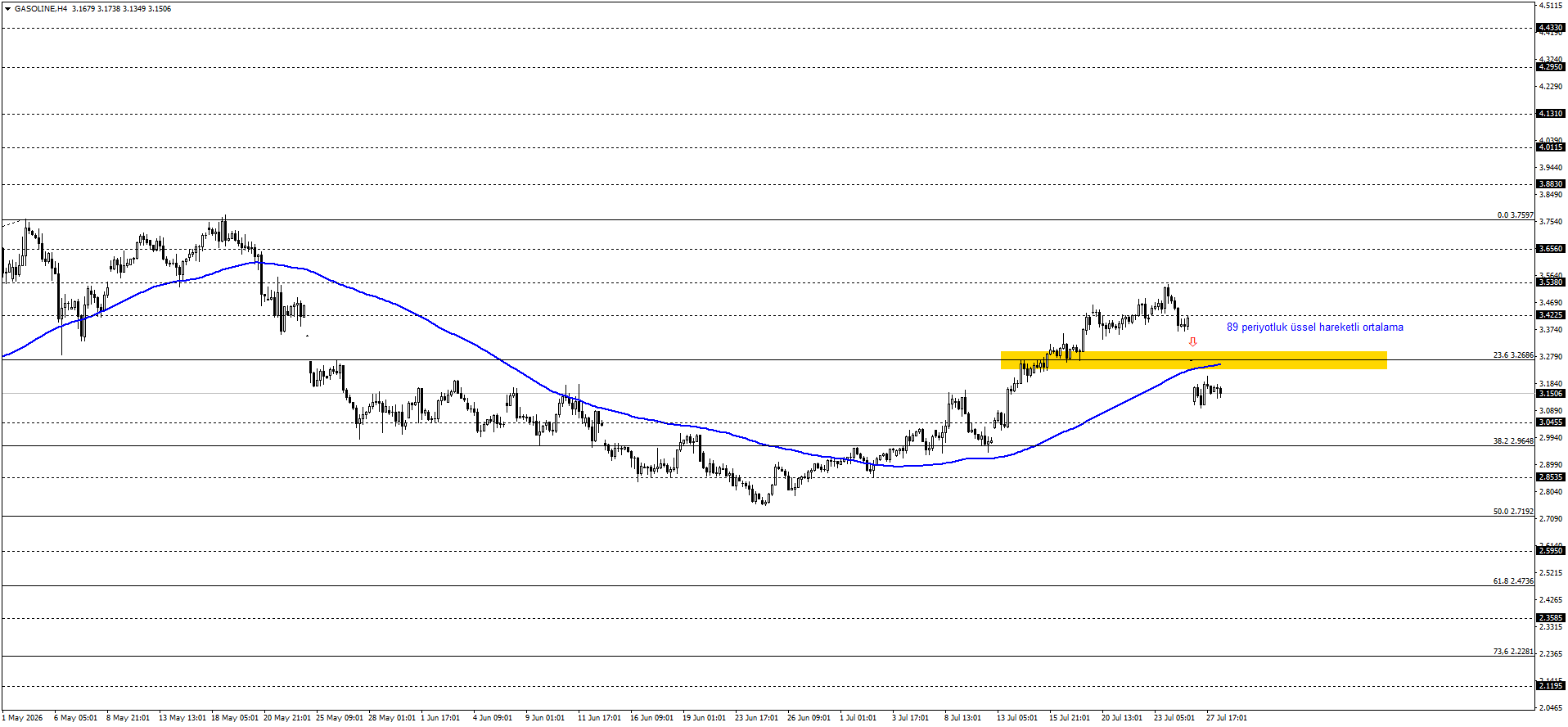Click the small triangle before GASOLINE,H4 title
Screen dimensions: 1568x727
(7, 9)
